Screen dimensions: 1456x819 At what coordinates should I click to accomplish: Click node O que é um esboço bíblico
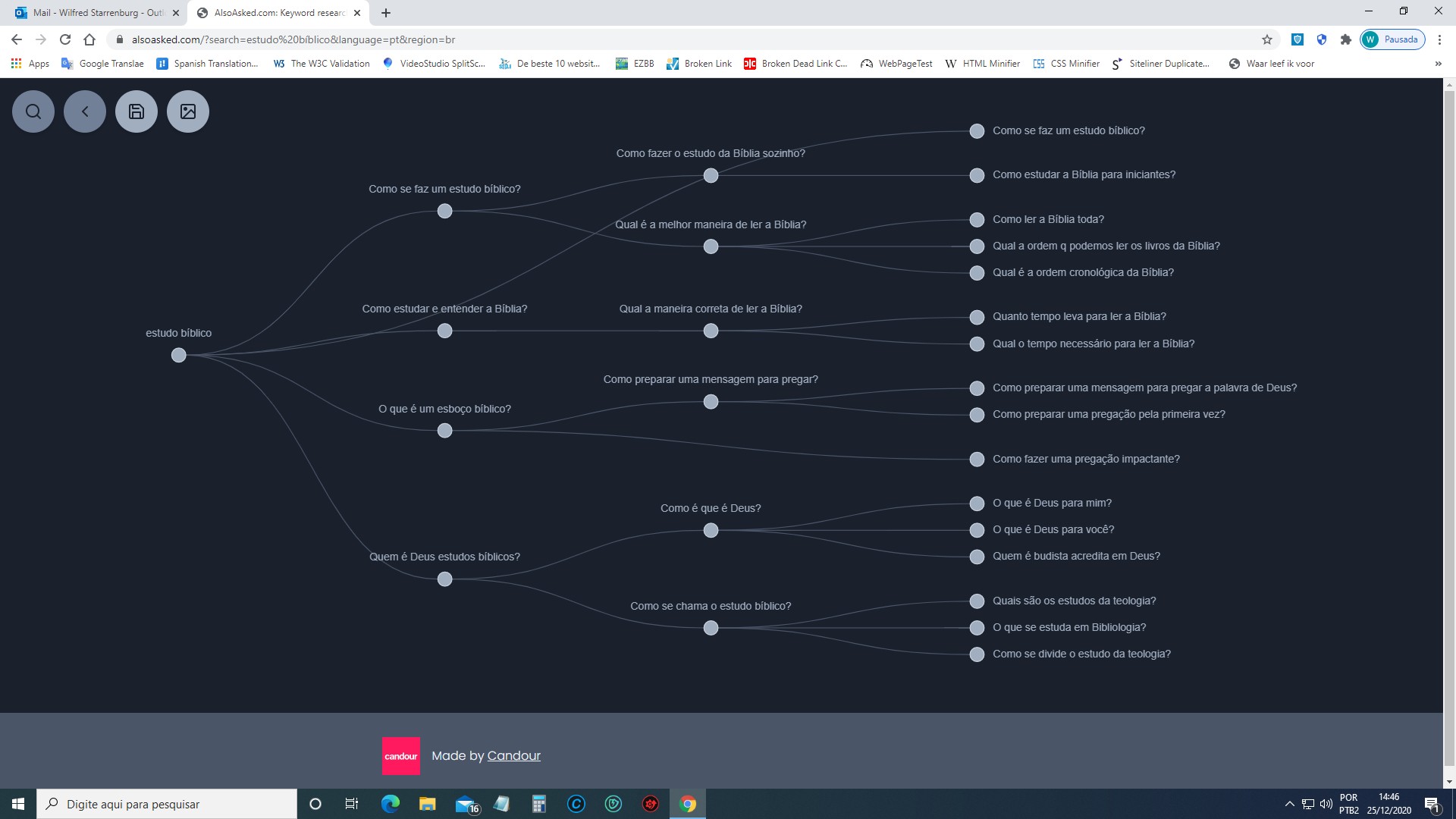pyautogui.click(x=444, y=431)
